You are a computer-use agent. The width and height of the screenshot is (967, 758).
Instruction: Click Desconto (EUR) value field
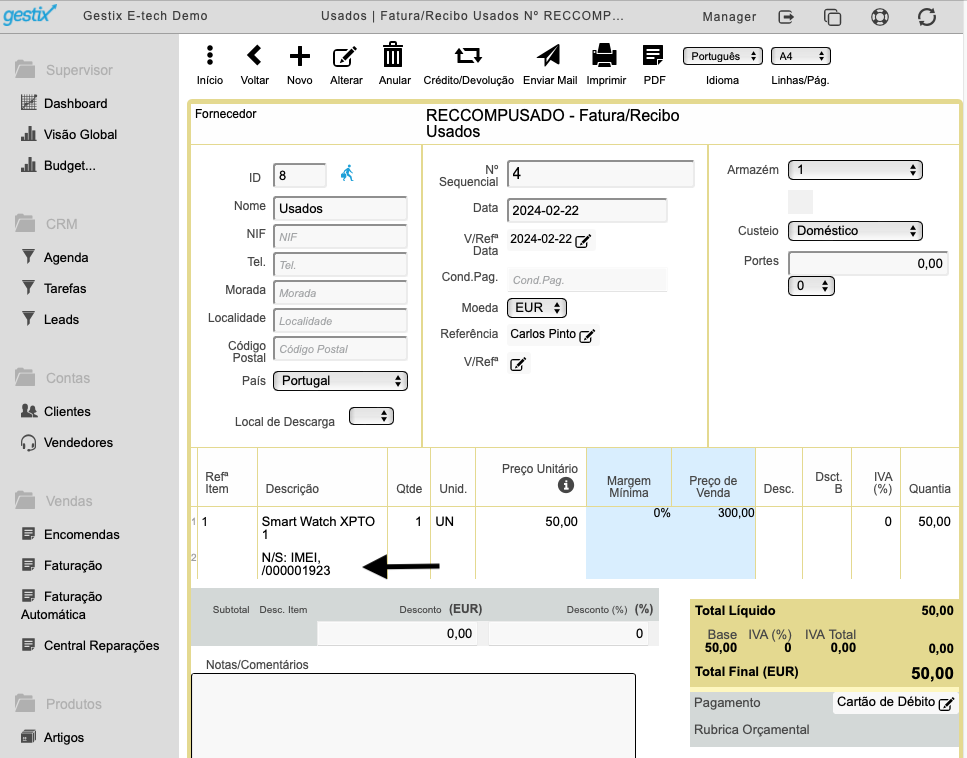point(397,633)
